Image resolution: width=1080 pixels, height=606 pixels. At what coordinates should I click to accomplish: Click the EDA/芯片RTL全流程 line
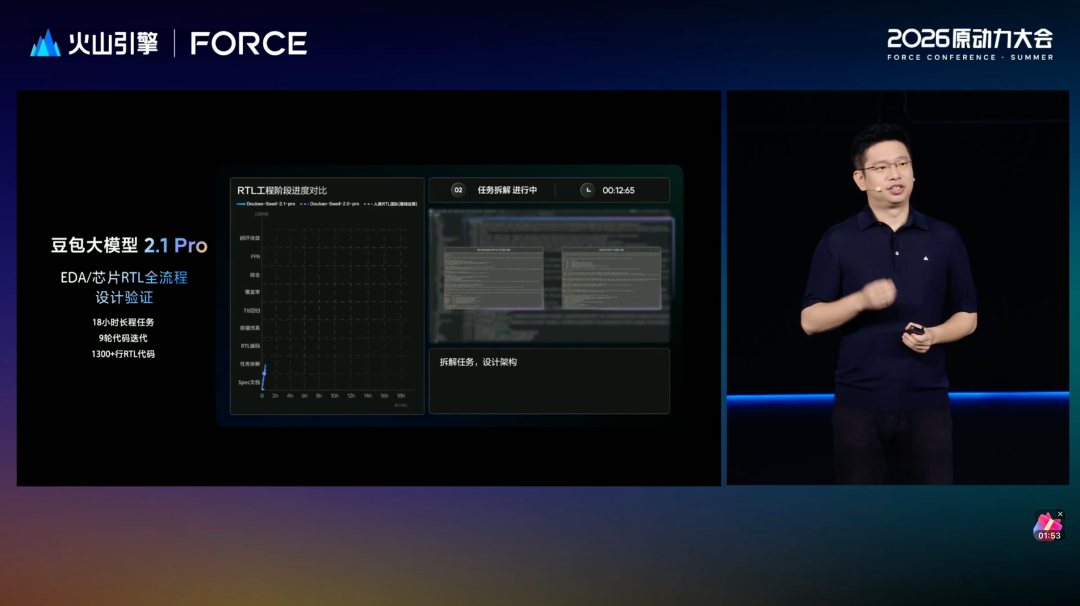(x=124, y=278)
